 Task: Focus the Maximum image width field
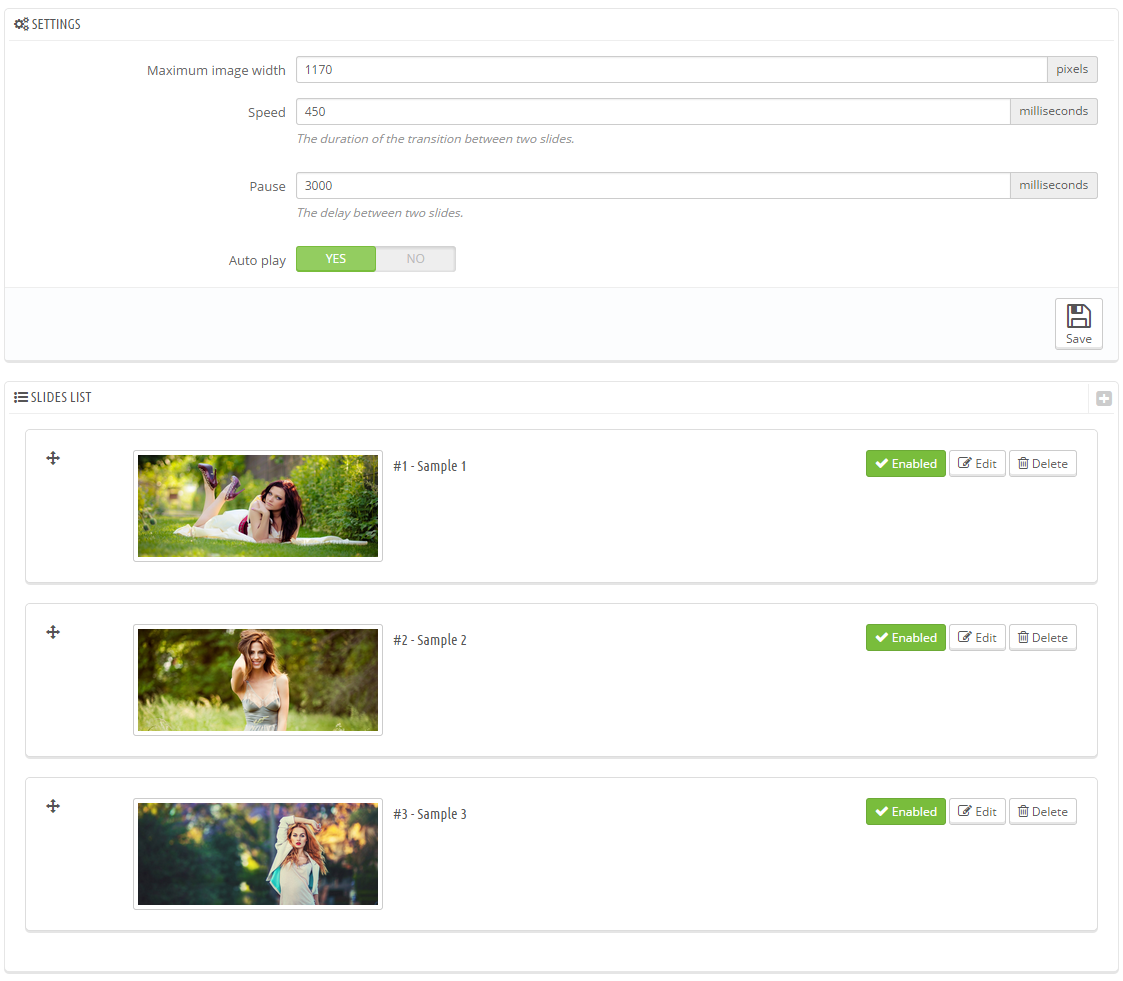[672, 69]
